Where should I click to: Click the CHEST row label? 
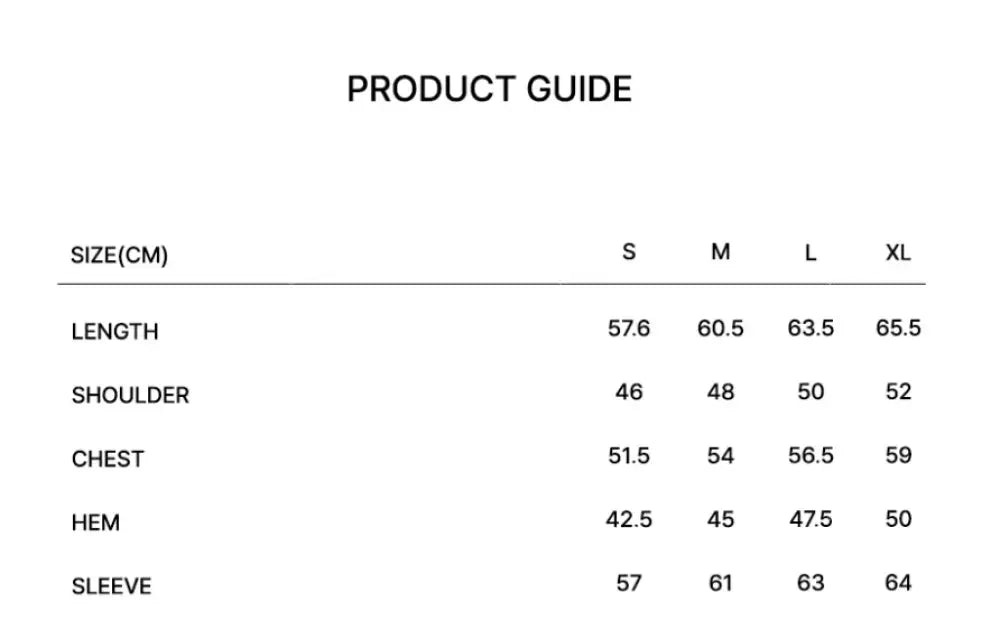pyautogui.click(x=108, y=459)
